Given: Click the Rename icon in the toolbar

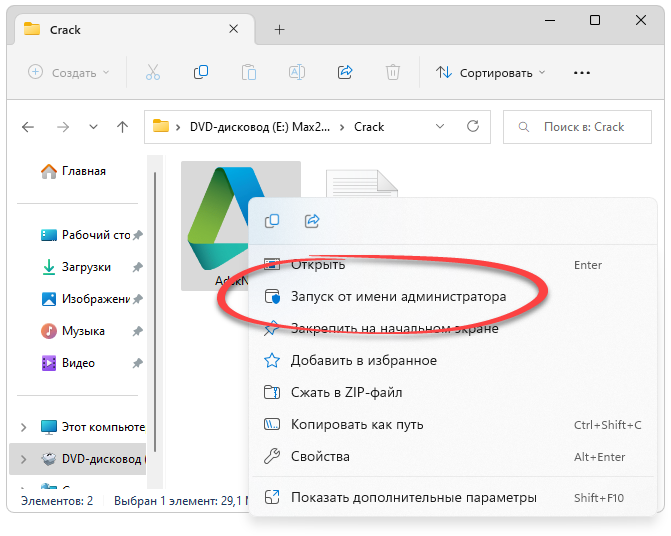Looking at the screenshot, I should pos(297,72).
